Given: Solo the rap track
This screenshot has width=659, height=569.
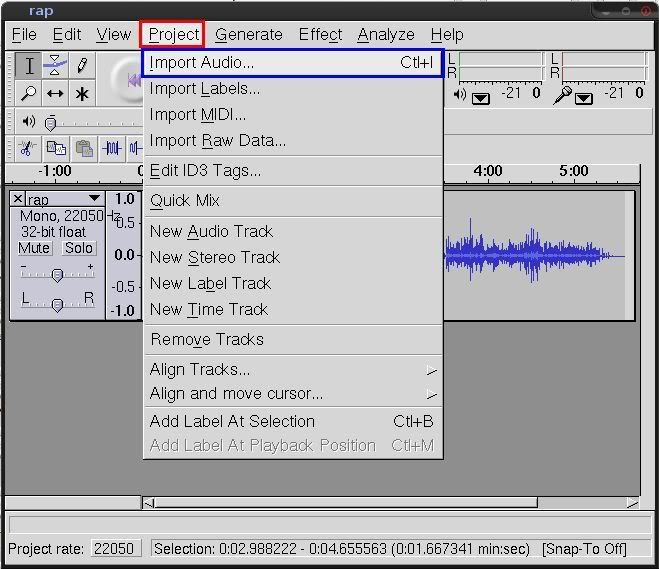Looking at the screenshot, I should click(78, 248).
